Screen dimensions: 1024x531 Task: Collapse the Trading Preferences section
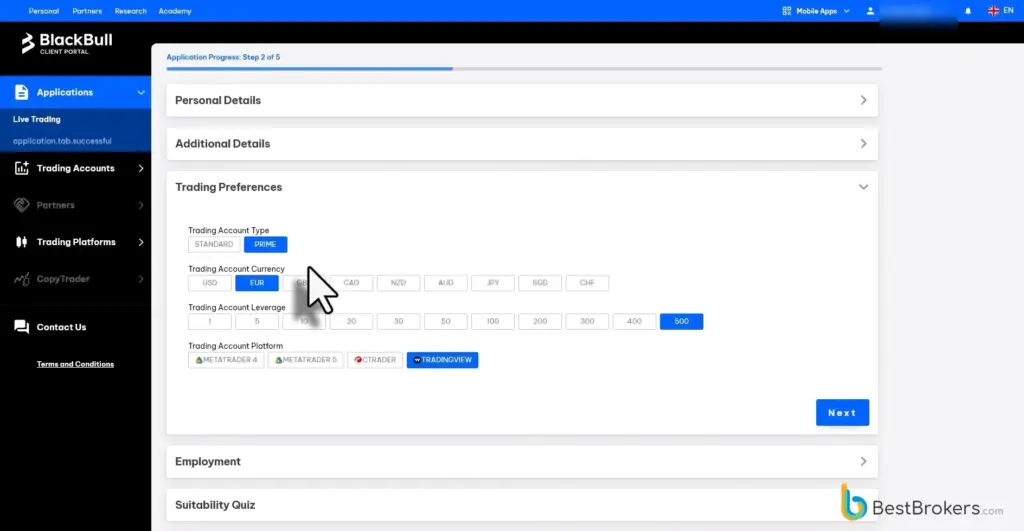point(863,187)
